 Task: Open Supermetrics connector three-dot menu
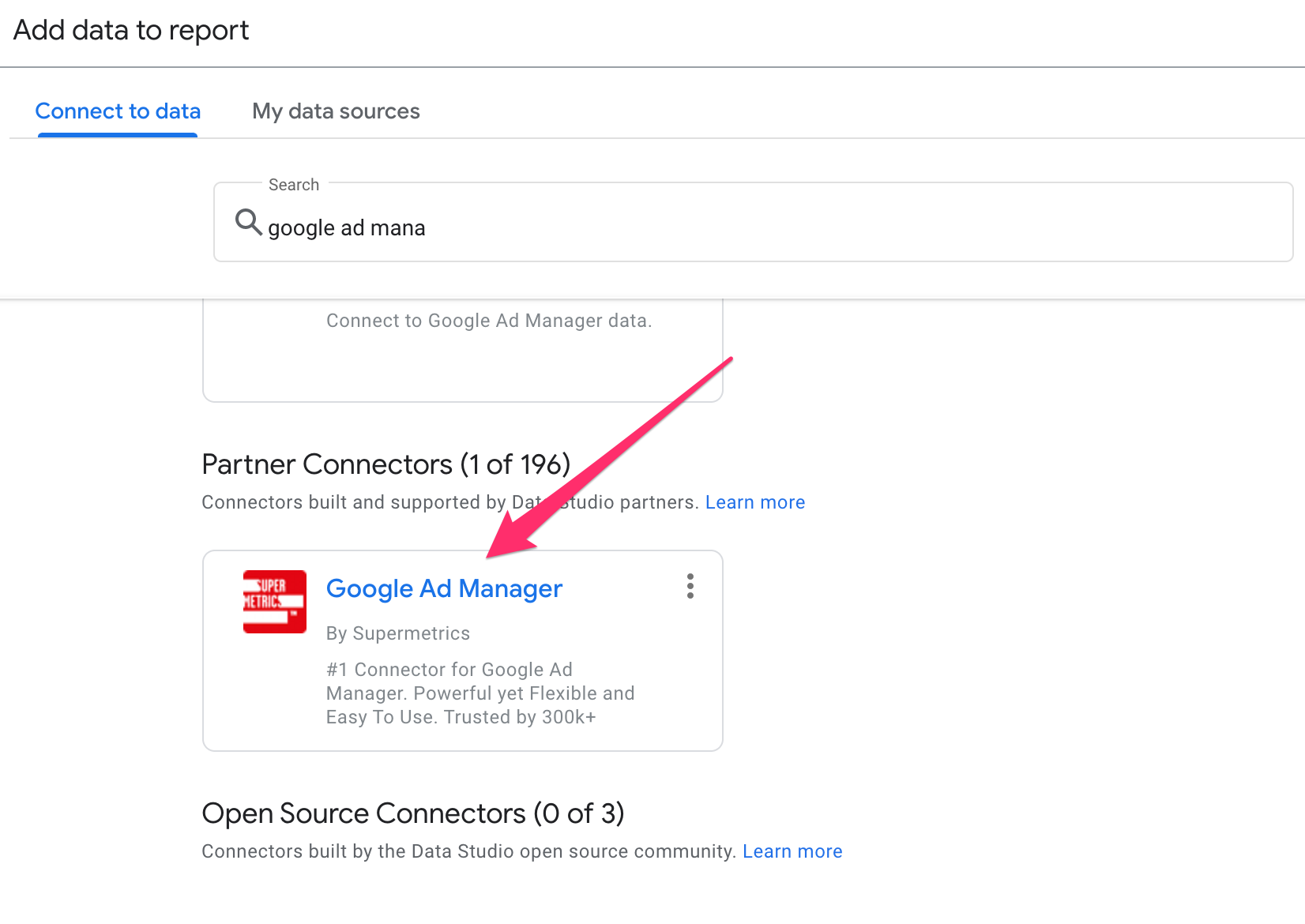click(690, 586)
